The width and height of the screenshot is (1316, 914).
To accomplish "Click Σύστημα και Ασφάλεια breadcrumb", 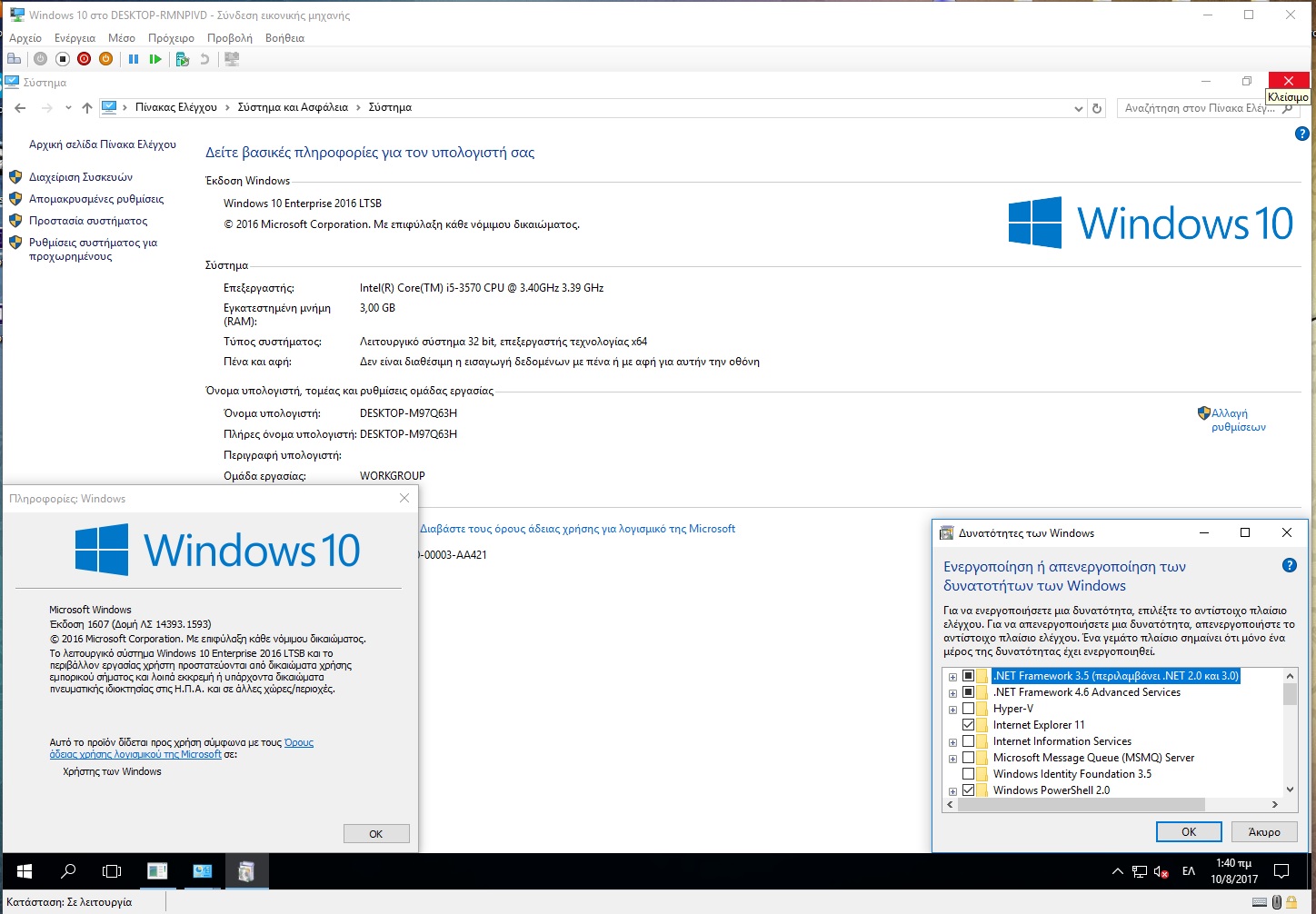I will [x=293, y=107].
